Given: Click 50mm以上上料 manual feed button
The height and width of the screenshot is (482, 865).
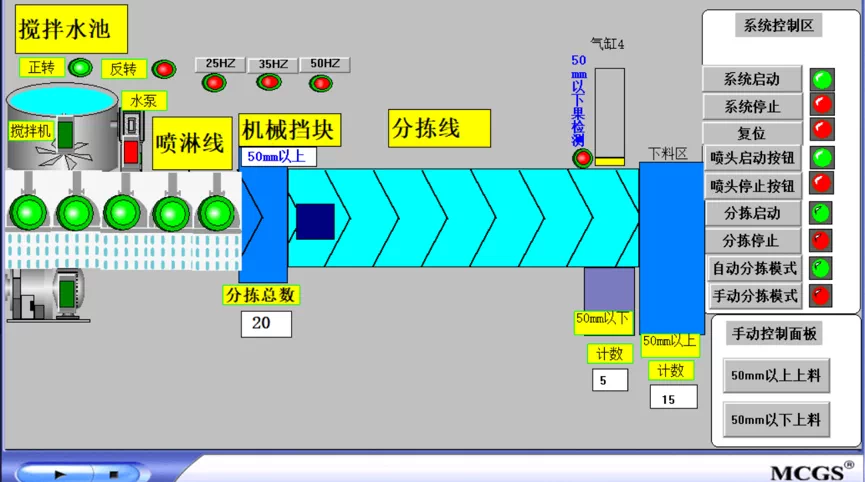Looking at the screenshot, I should [776, 376].
